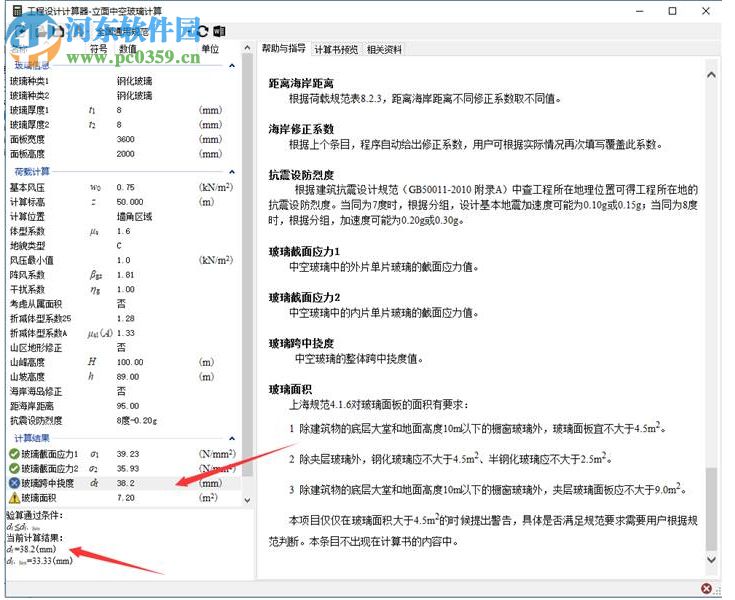Edit the 玻璃厚度1 value field
Image resolution: width=735 pixels, height=600 pixels.
click(x=119, y=110)
